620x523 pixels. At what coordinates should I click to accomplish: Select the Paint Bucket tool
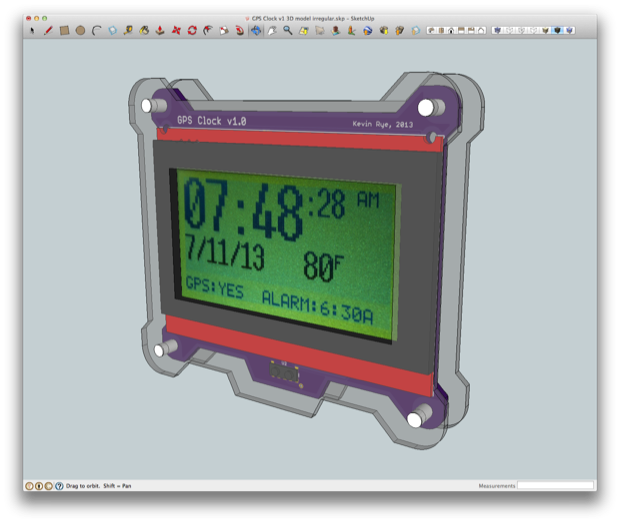[144, 30]
